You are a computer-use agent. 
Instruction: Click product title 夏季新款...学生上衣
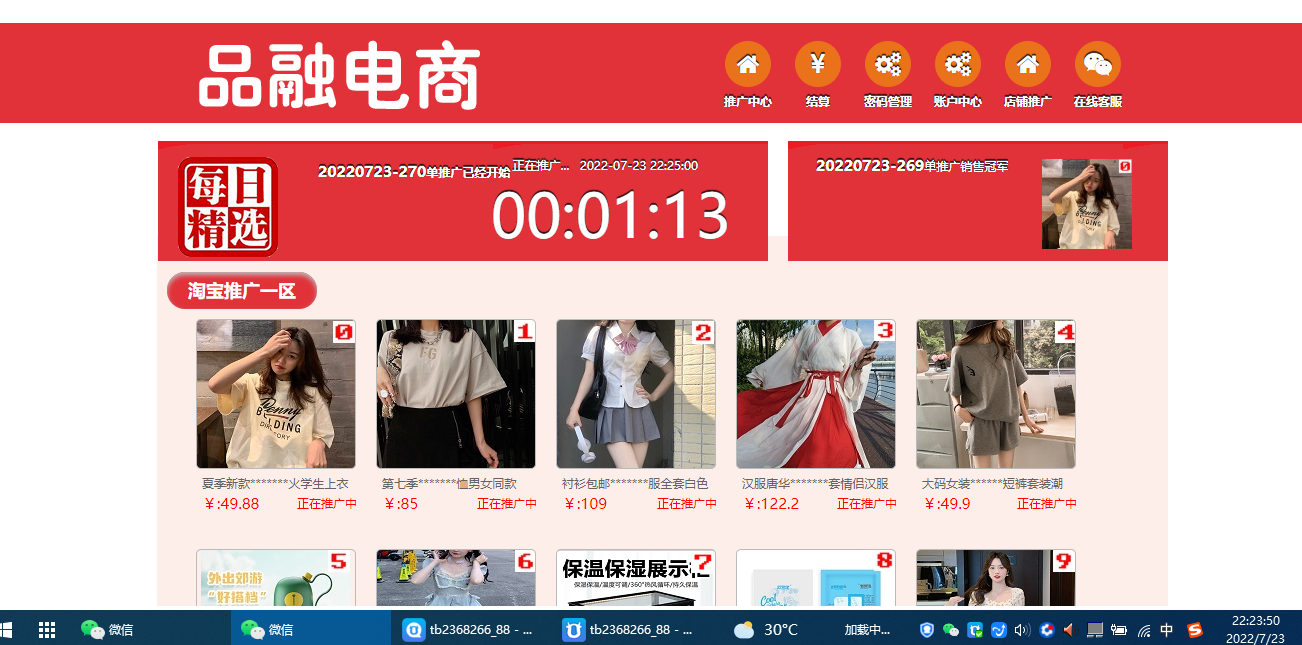[275, 484]
